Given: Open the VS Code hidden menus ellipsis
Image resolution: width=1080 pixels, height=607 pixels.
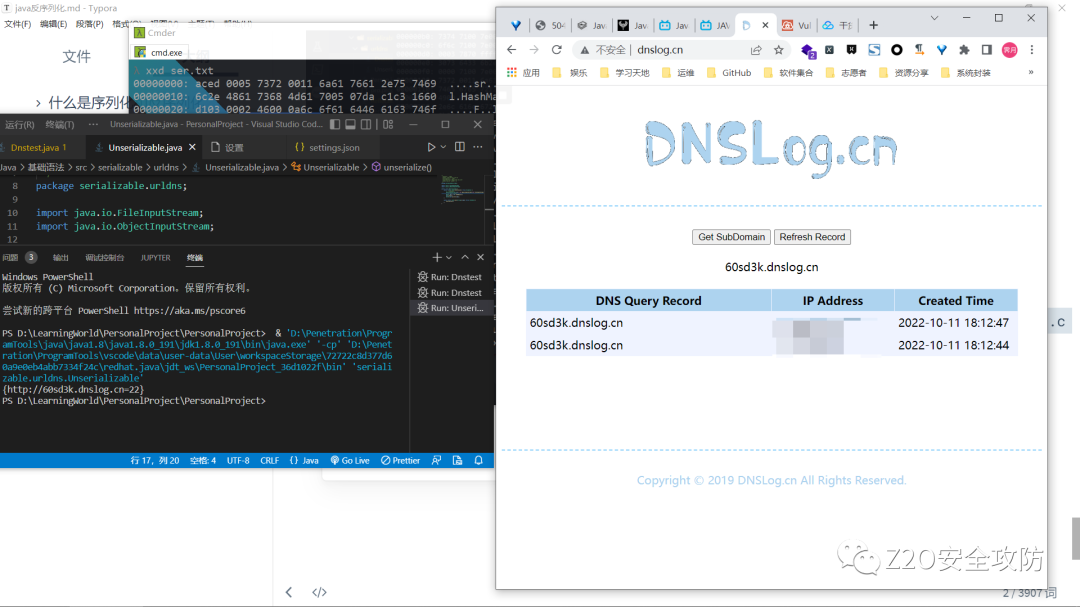Looking at the screenshot, I should 93,125.
